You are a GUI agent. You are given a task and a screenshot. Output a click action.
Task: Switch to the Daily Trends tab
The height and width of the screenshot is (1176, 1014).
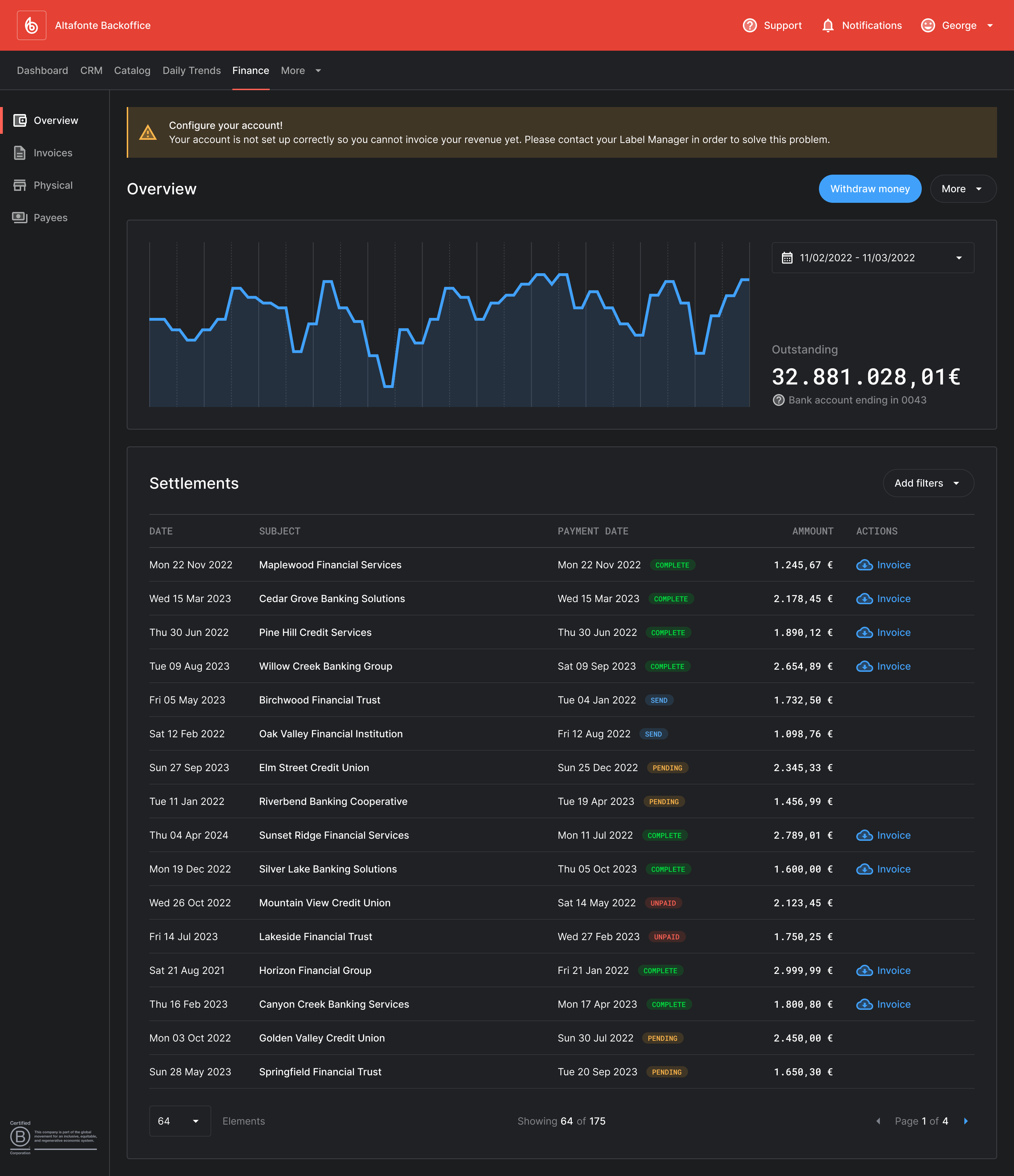tap(191, 70)
